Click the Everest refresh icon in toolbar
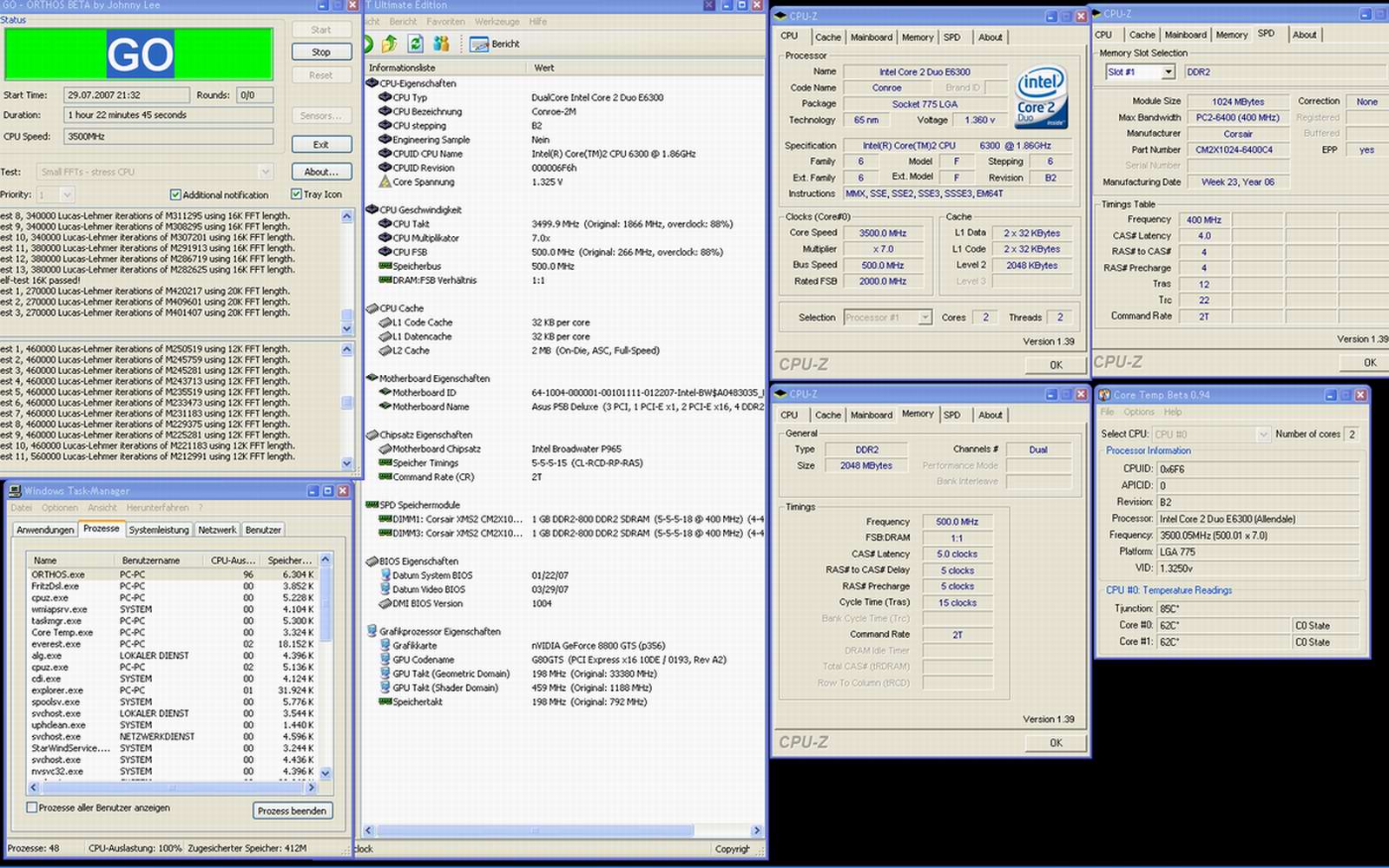The height and width of the screenshot is (868, 1389). pyautogui.click(x=416, y=43)
